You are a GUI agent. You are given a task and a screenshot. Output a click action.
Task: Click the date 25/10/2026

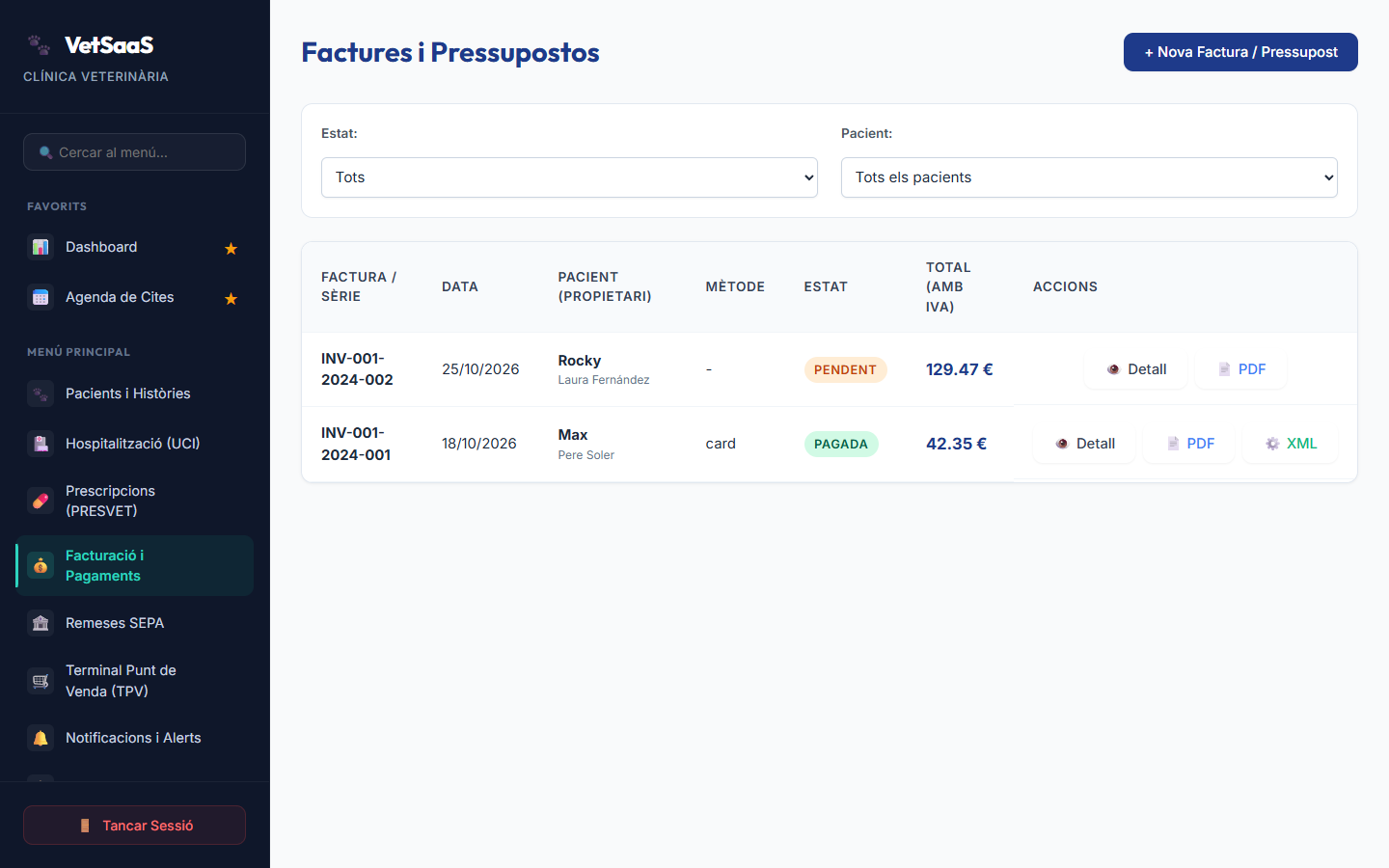coord(480,369)
